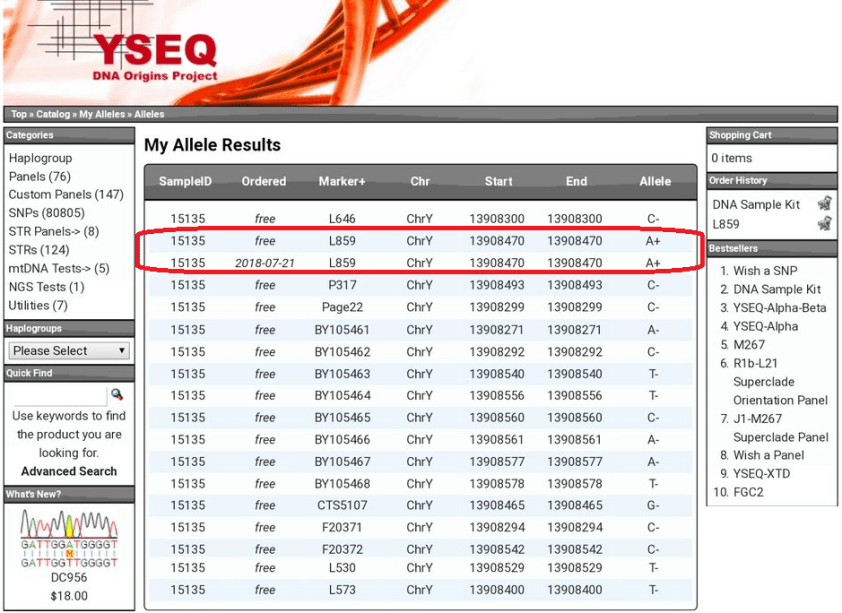
Task: Open Custom Panels (147) category
Action: 66,195
